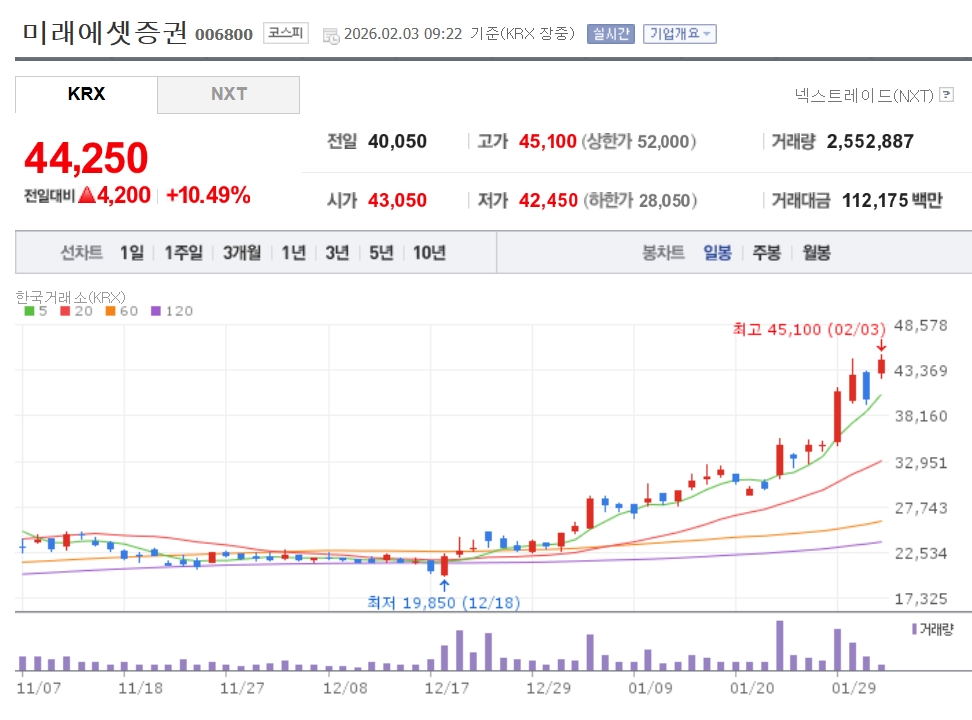The width and height of the screenshot is (972, 720).
Task: Click the purple 거래량 legend marker
Action: pos(913,629)
